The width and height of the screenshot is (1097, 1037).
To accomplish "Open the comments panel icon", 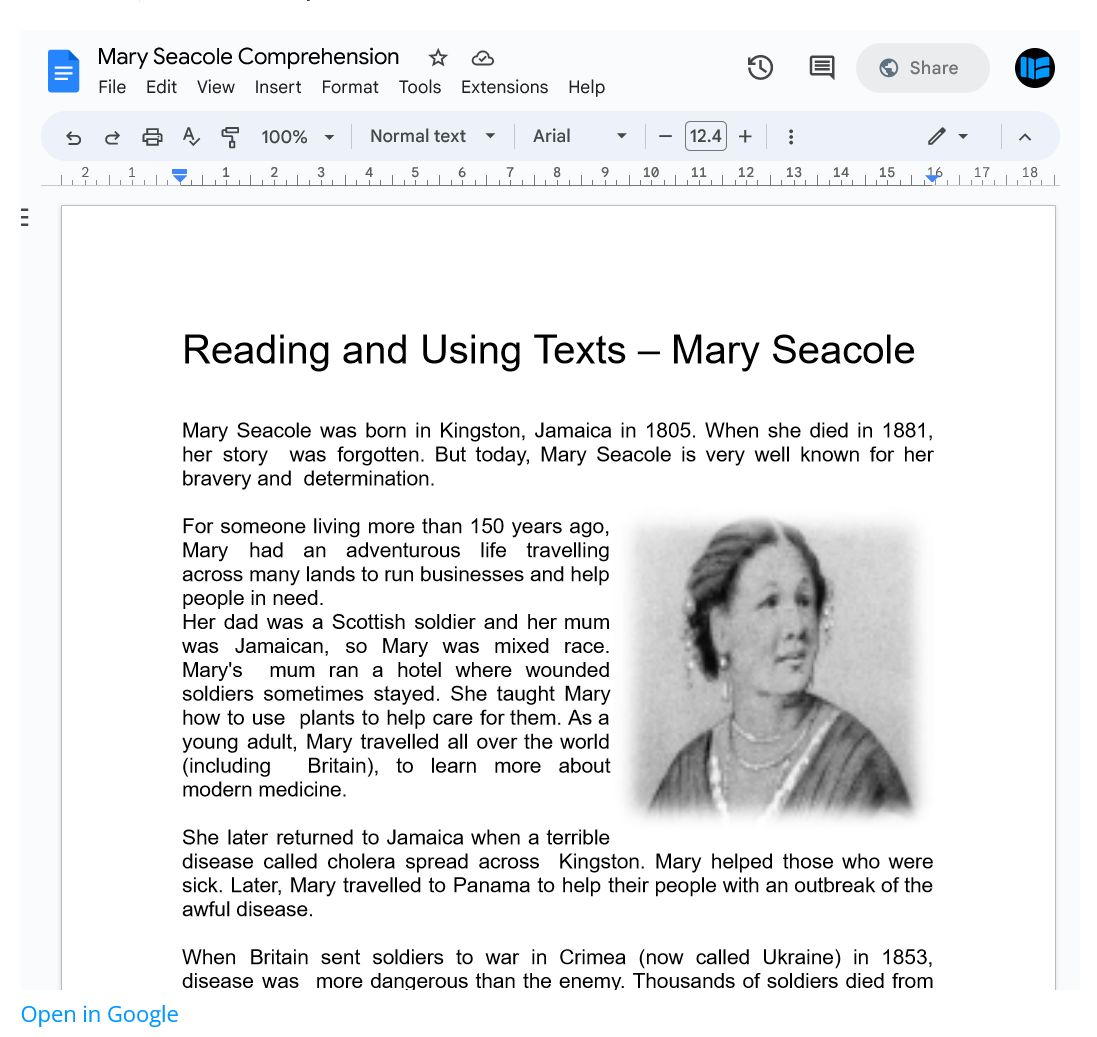I will click(x=821, y=68).
